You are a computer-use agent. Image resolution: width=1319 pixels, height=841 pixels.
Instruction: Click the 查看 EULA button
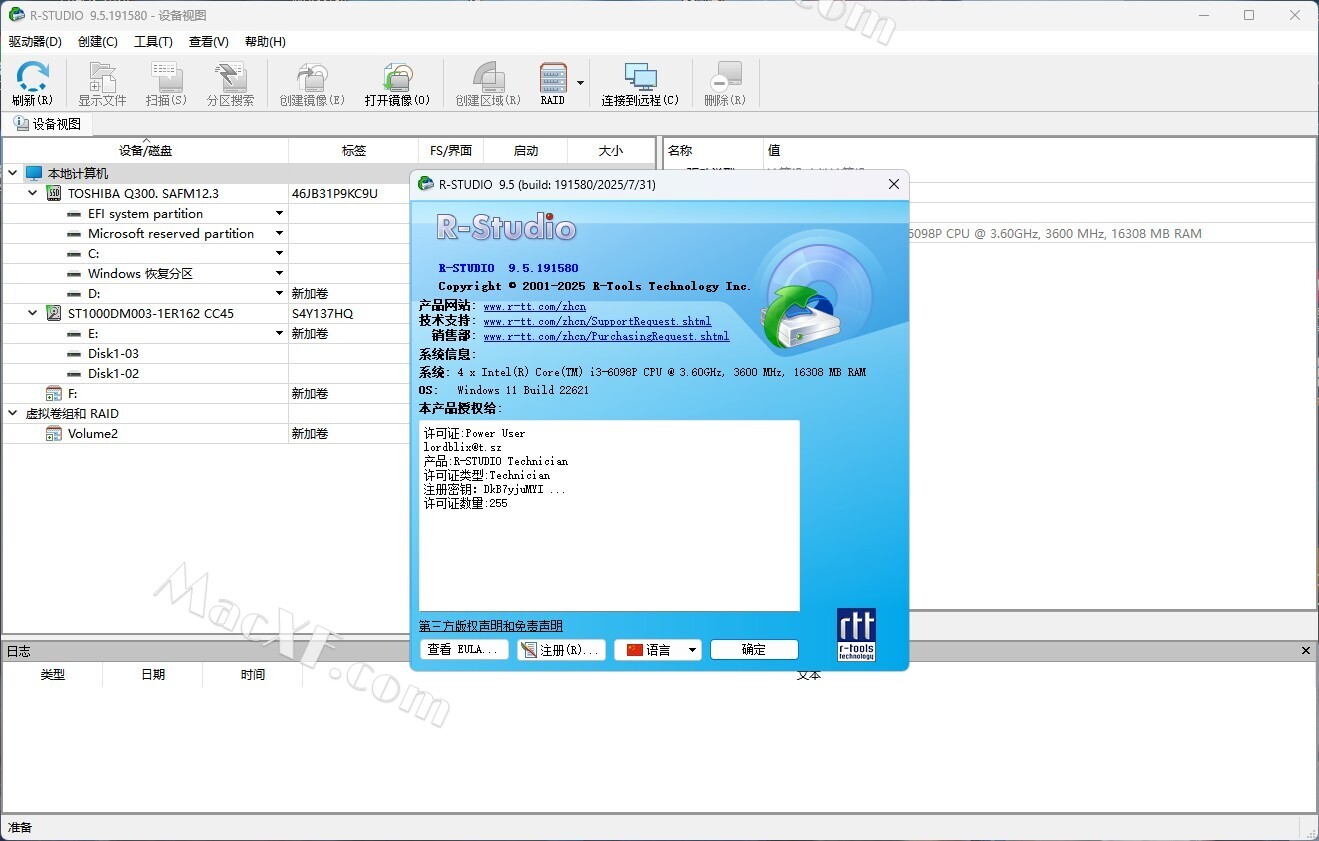(x=464, y=649)
